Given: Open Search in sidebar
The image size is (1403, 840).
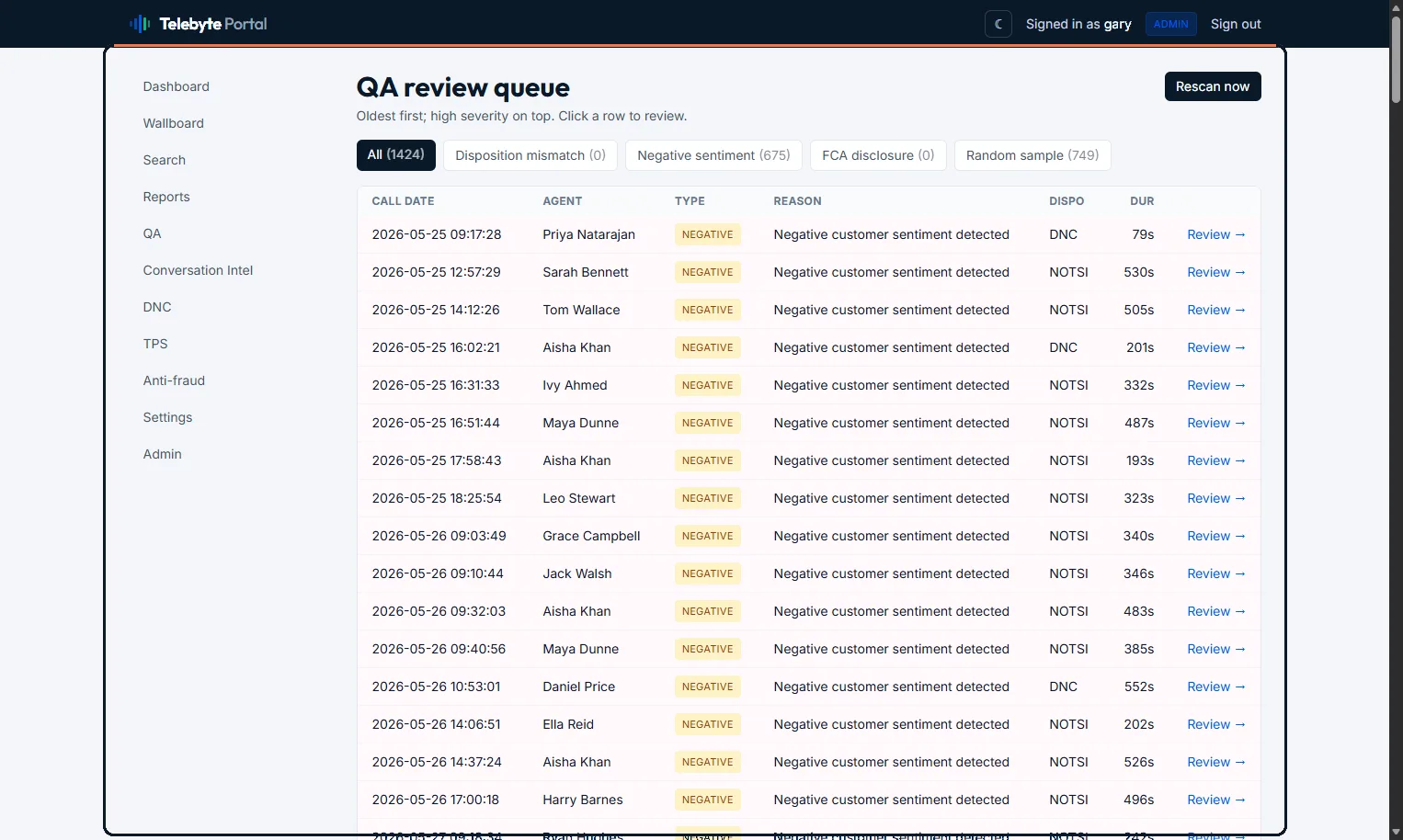Looking at the screenshot, I should pyautogui.click(x=165, y=160).
